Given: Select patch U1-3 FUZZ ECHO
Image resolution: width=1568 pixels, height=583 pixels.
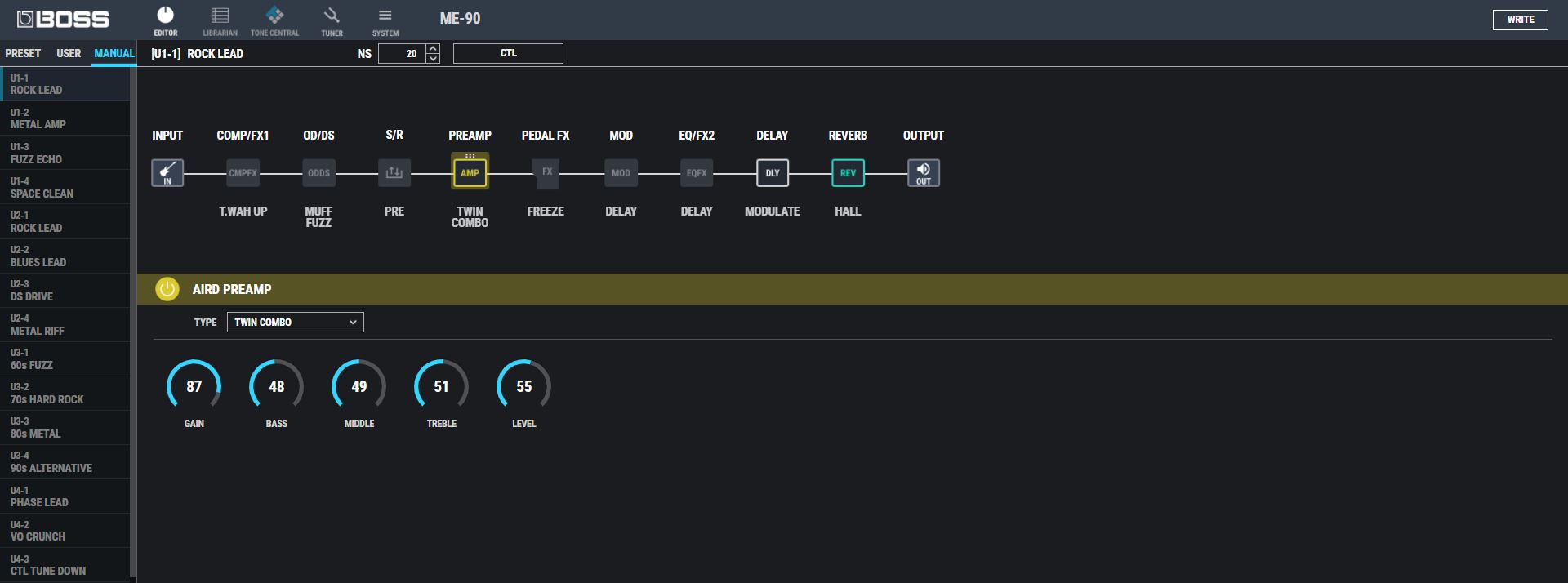Looking at the screenshot, I should [65, 153].
